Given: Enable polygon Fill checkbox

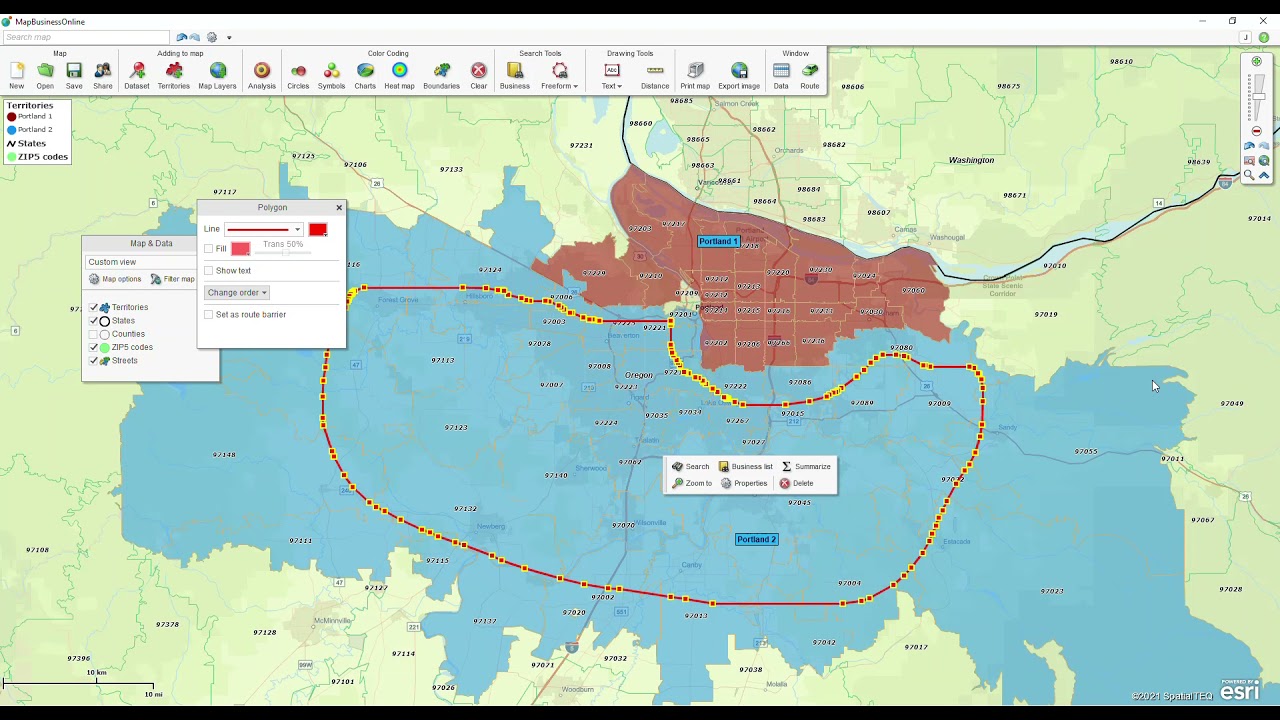Looking at the screenshot, I should pos(209,249).
